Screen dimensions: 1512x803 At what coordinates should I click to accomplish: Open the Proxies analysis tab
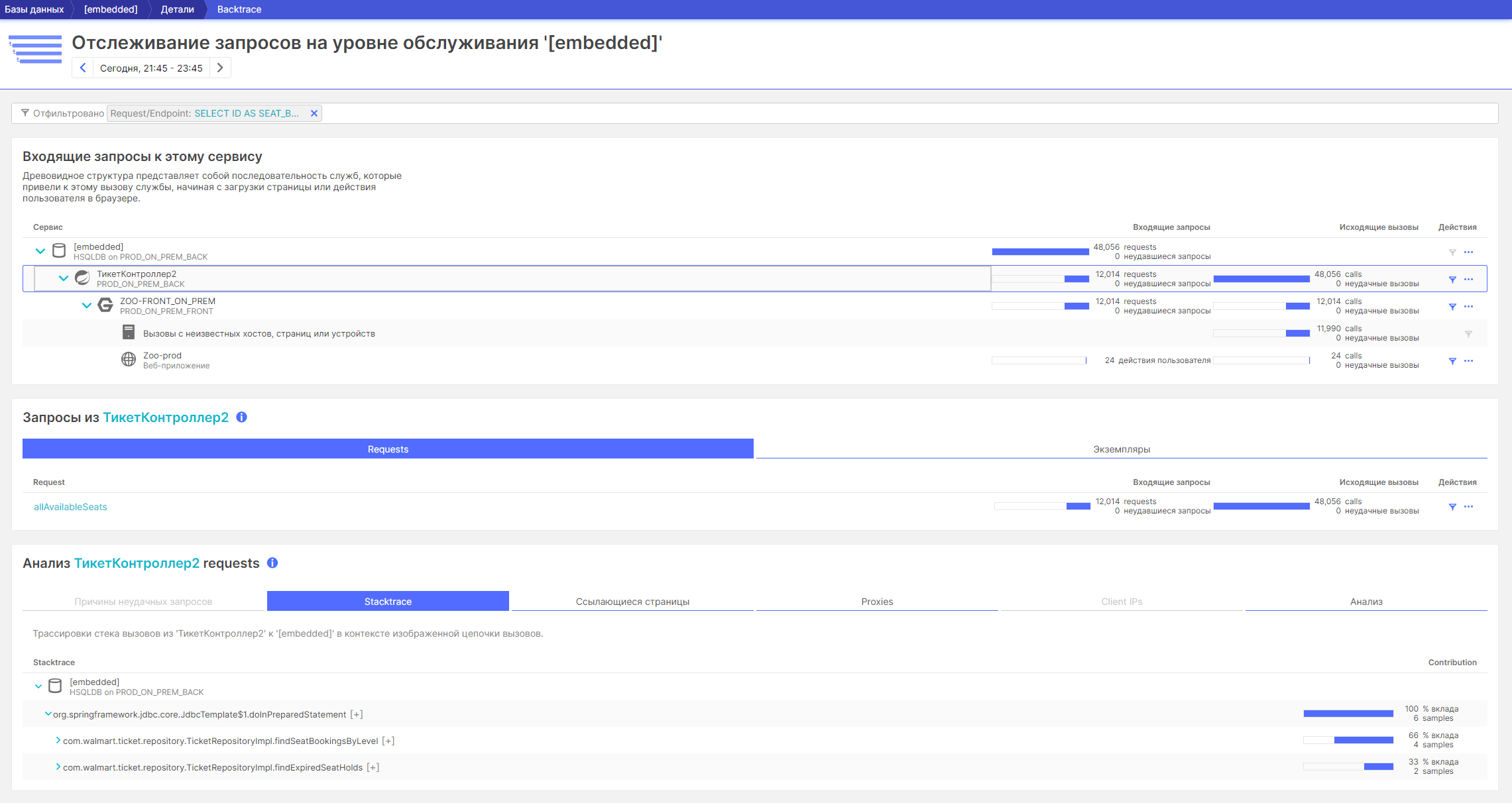[876, 602]
